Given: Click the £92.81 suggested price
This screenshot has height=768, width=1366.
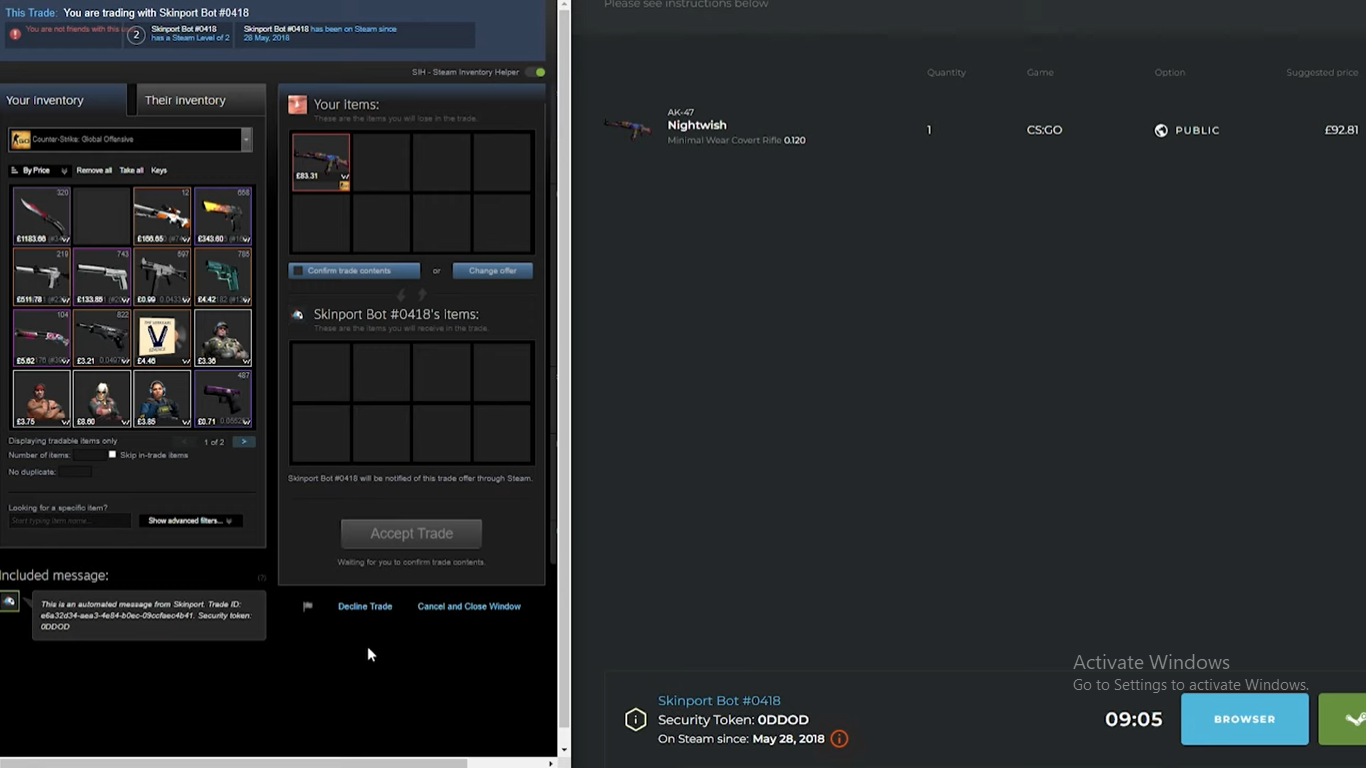Looking at the screenshot, I should coord(1342,130).
